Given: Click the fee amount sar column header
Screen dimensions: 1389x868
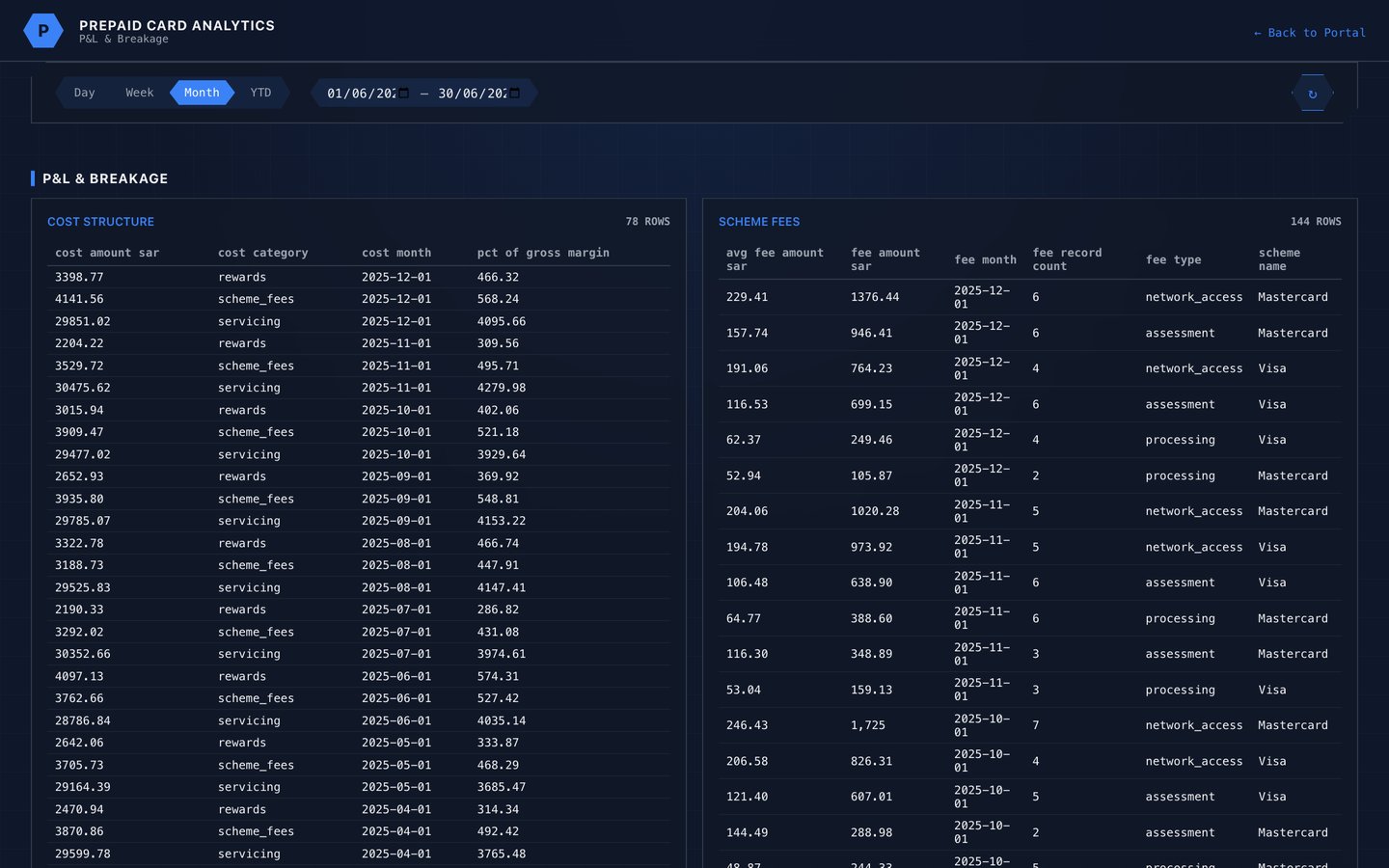Looking at the screenshot, I should click(x=885, y=259).
